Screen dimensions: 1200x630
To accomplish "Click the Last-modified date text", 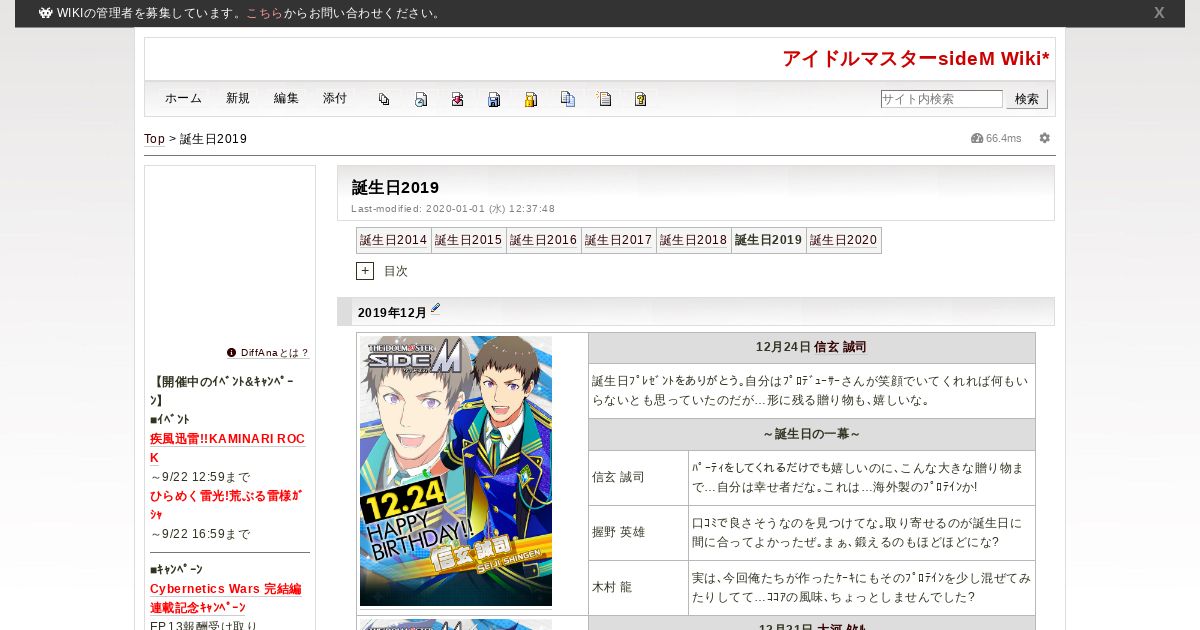I will (x=453, y=209).
